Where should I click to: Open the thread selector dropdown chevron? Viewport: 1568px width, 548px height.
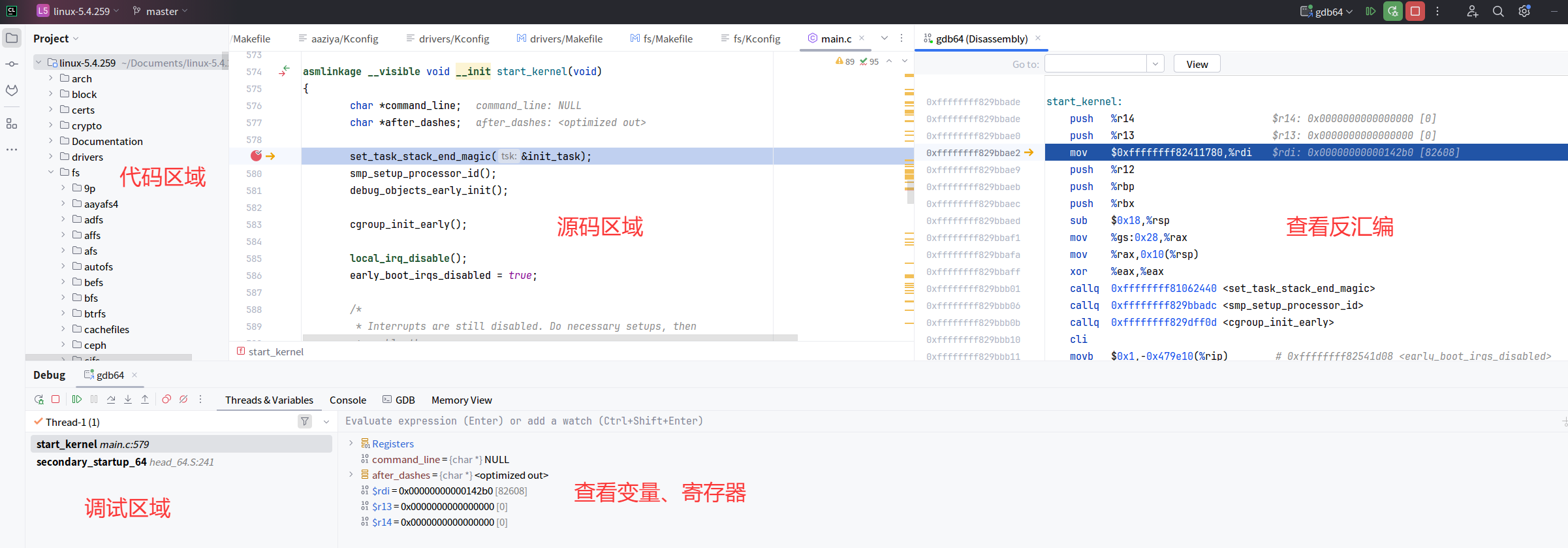[x=326, y=422]
